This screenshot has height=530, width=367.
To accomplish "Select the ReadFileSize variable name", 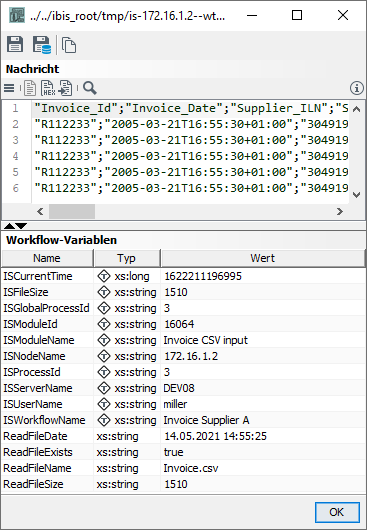I will 33,484.
